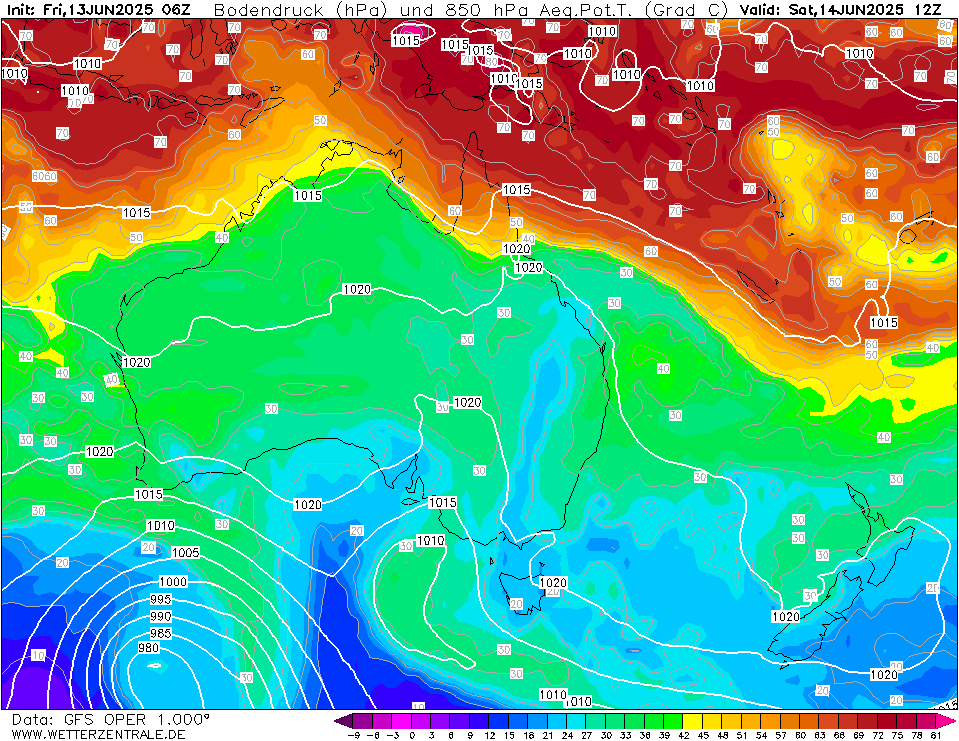Click the 33 legend scale label

pos(626,735)
